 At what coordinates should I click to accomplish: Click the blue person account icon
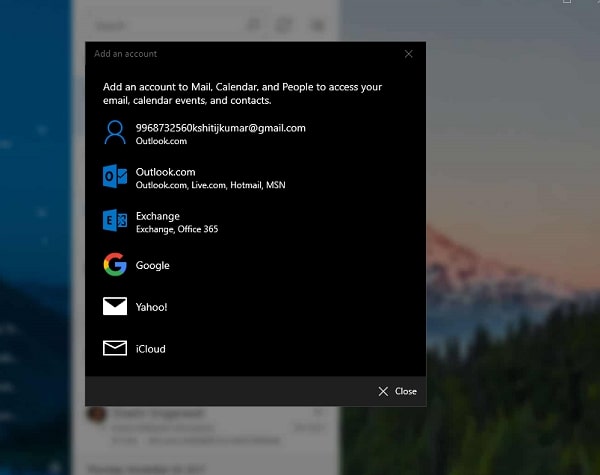click(115, 132)
